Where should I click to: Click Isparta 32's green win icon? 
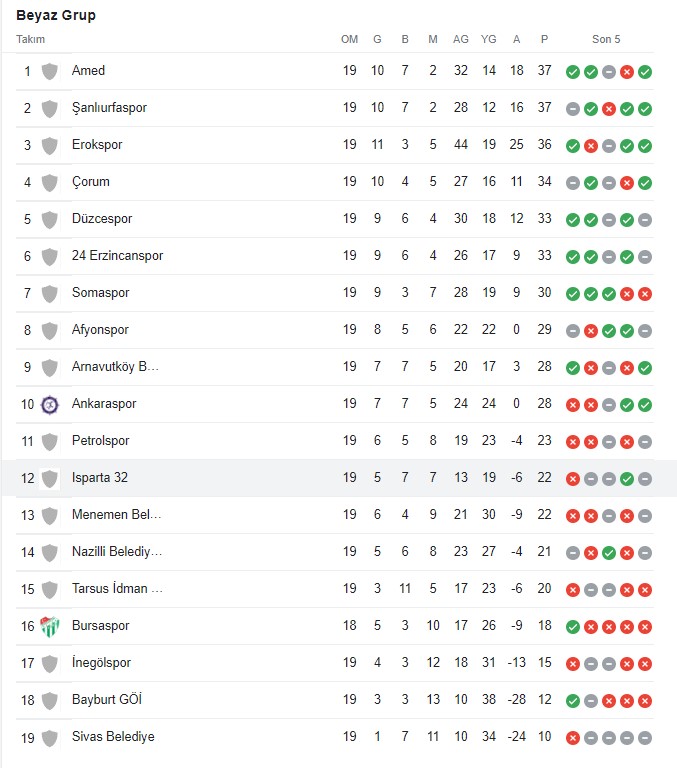tap(627, 479)
